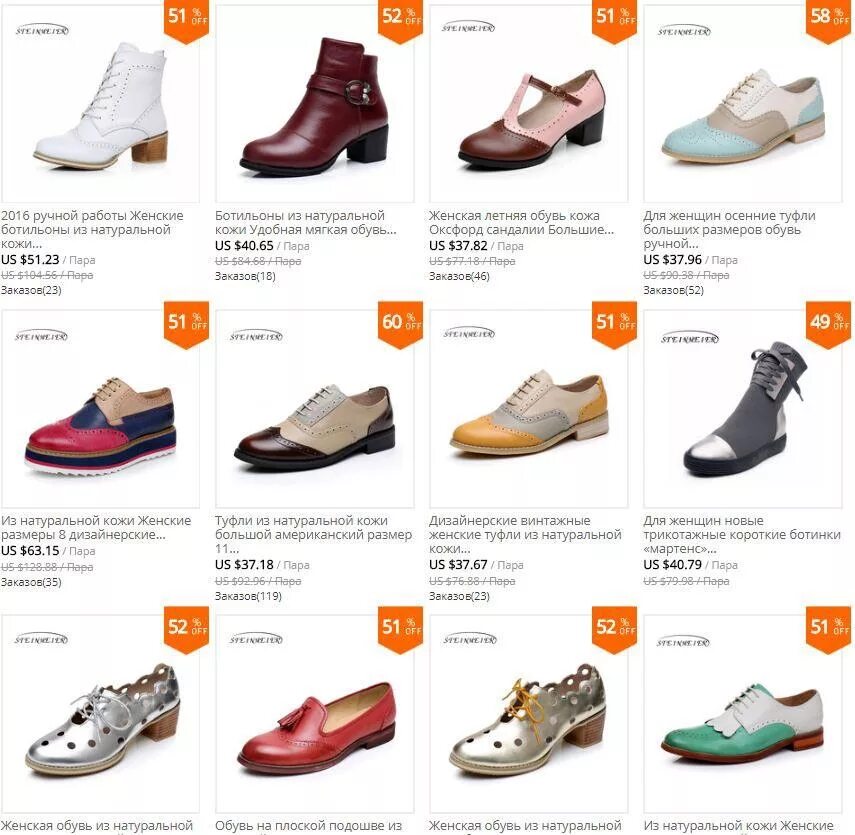This screenshot has height=835, width=855.
Task: Open the grey knit sock boot image
Action: click(x=743, y=409)
